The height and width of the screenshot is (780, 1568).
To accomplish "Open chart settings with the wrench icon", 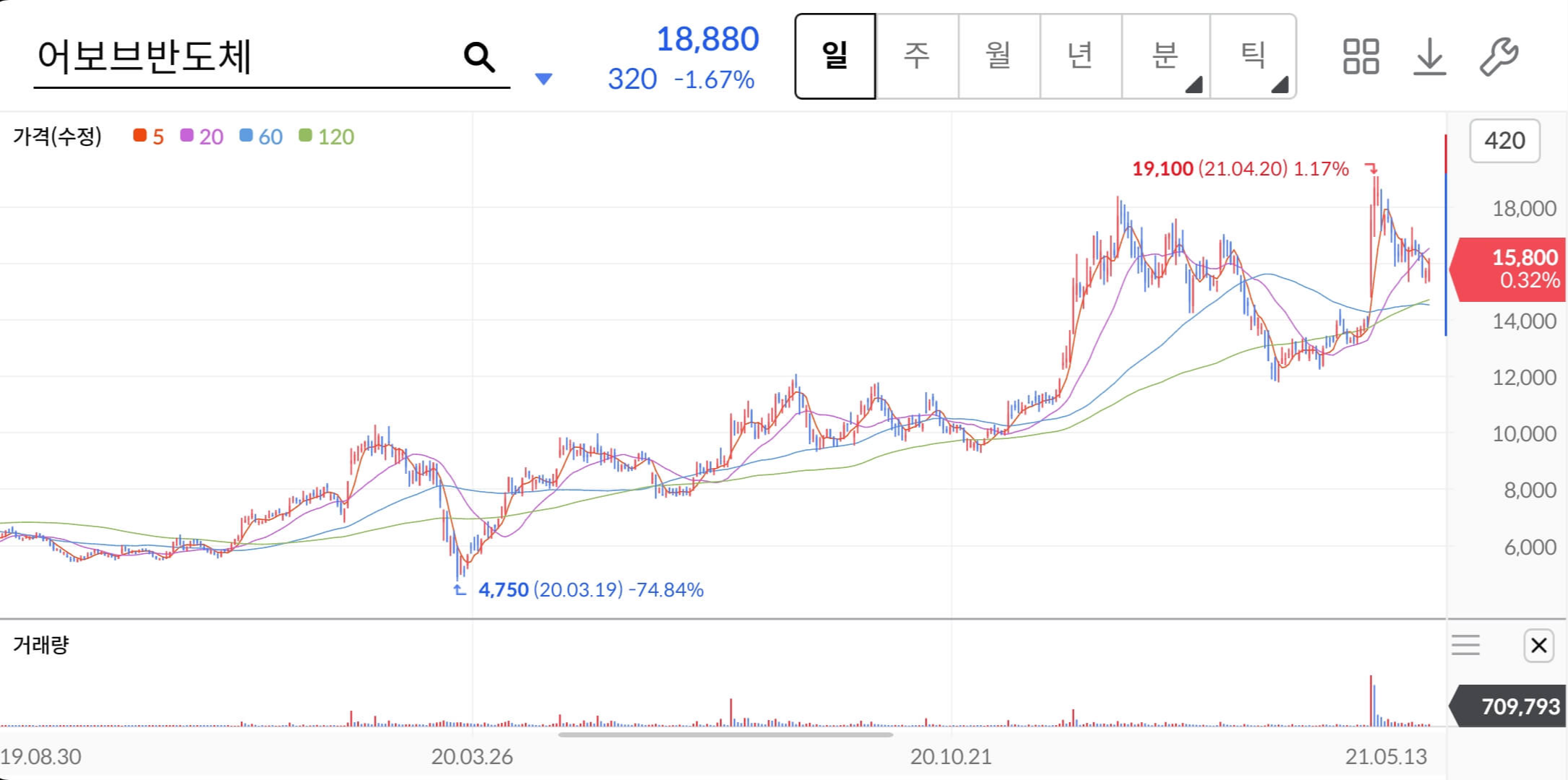I will point(1498,58).
